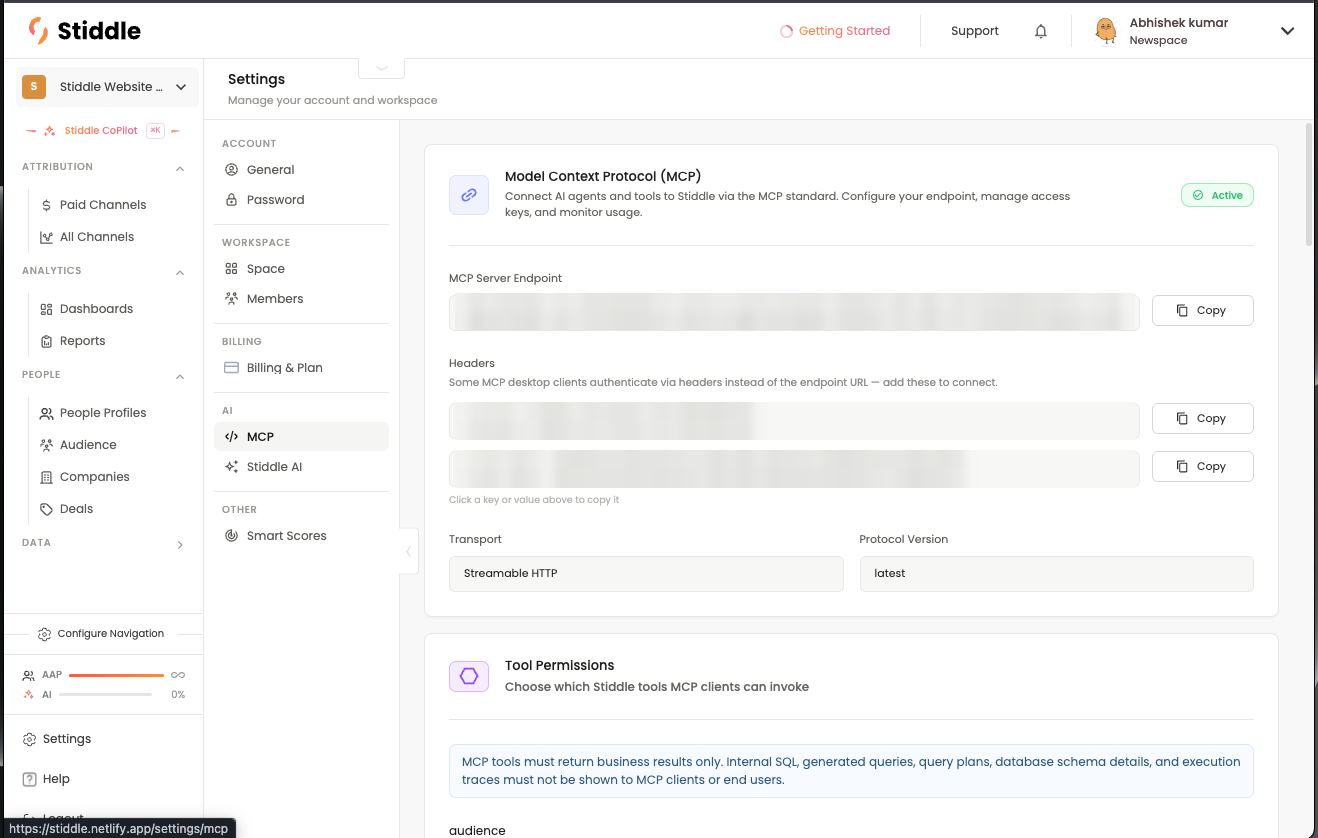Open the notifications bell
This screenshot has width=1318, height=838.
point(1041,31)
